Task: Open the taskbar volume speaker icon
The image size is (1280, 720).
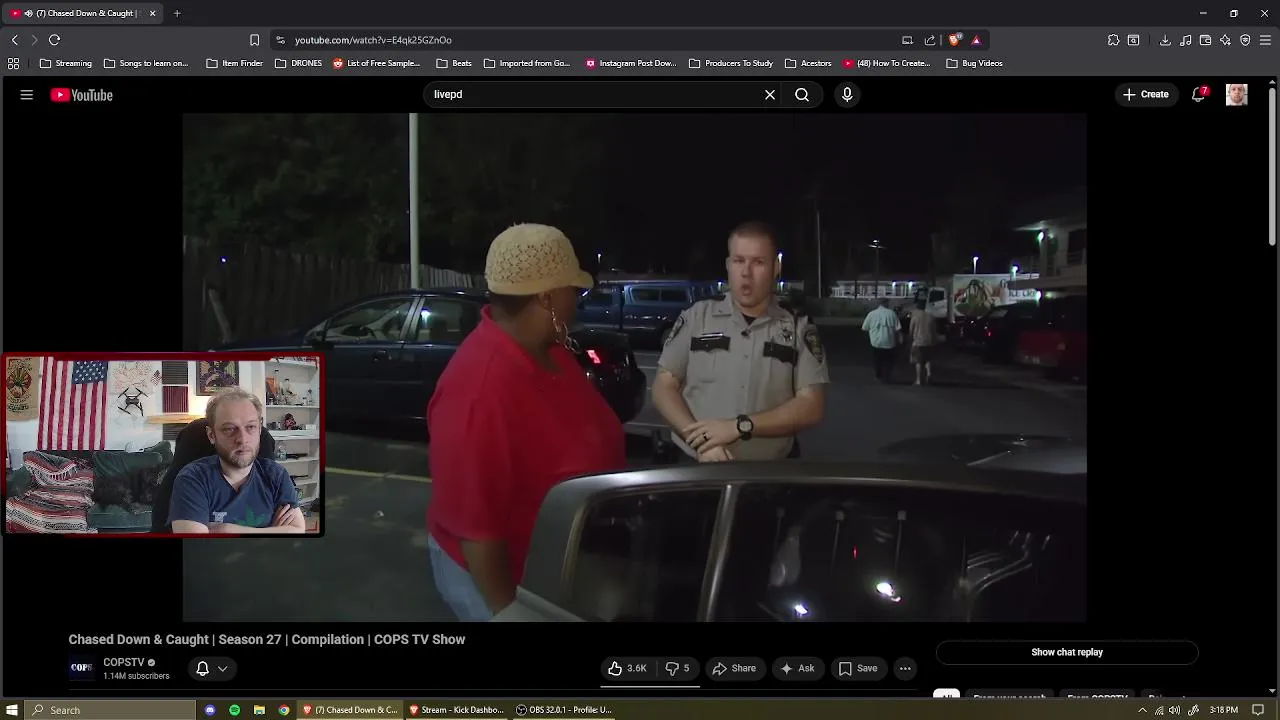Action: click(x=1175, y=710)
